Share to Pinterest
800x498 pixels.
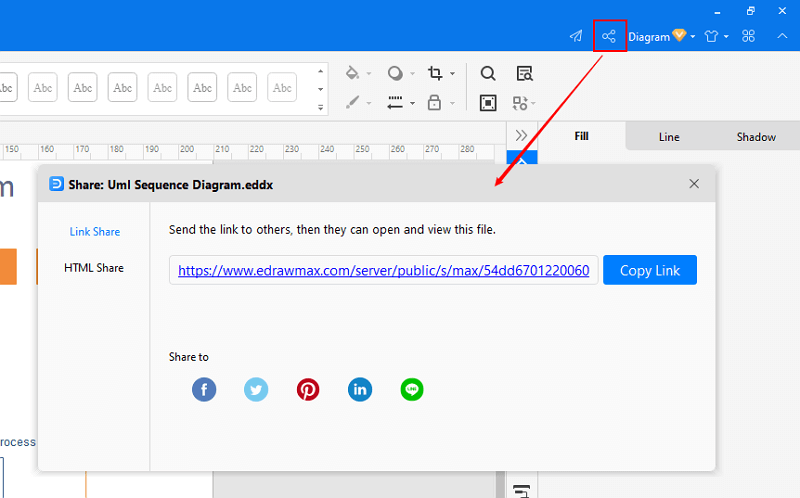tap(308, 390)
